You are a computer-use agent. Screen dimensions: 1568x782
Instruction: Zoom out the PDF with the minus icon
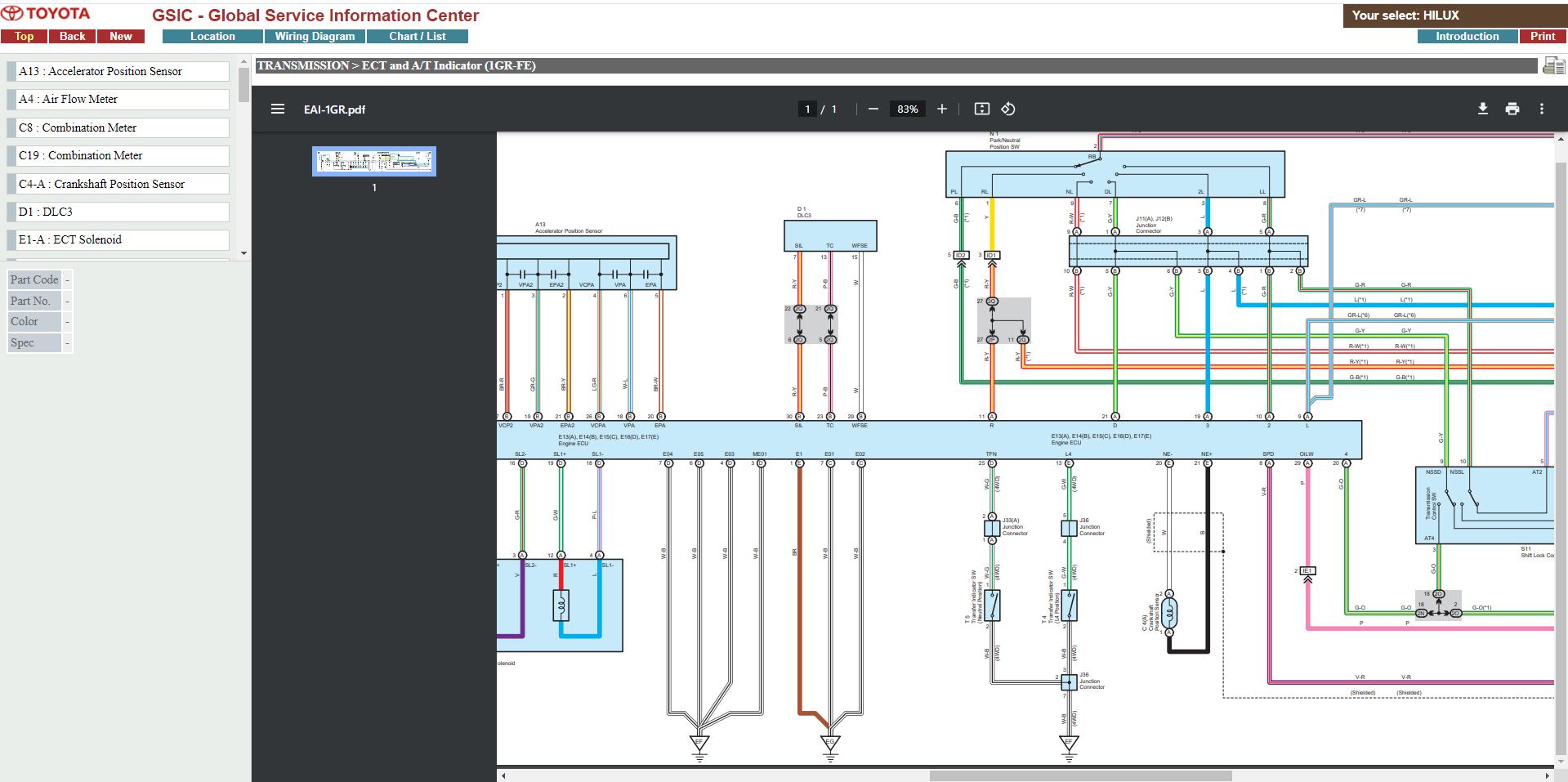point(873,109)
